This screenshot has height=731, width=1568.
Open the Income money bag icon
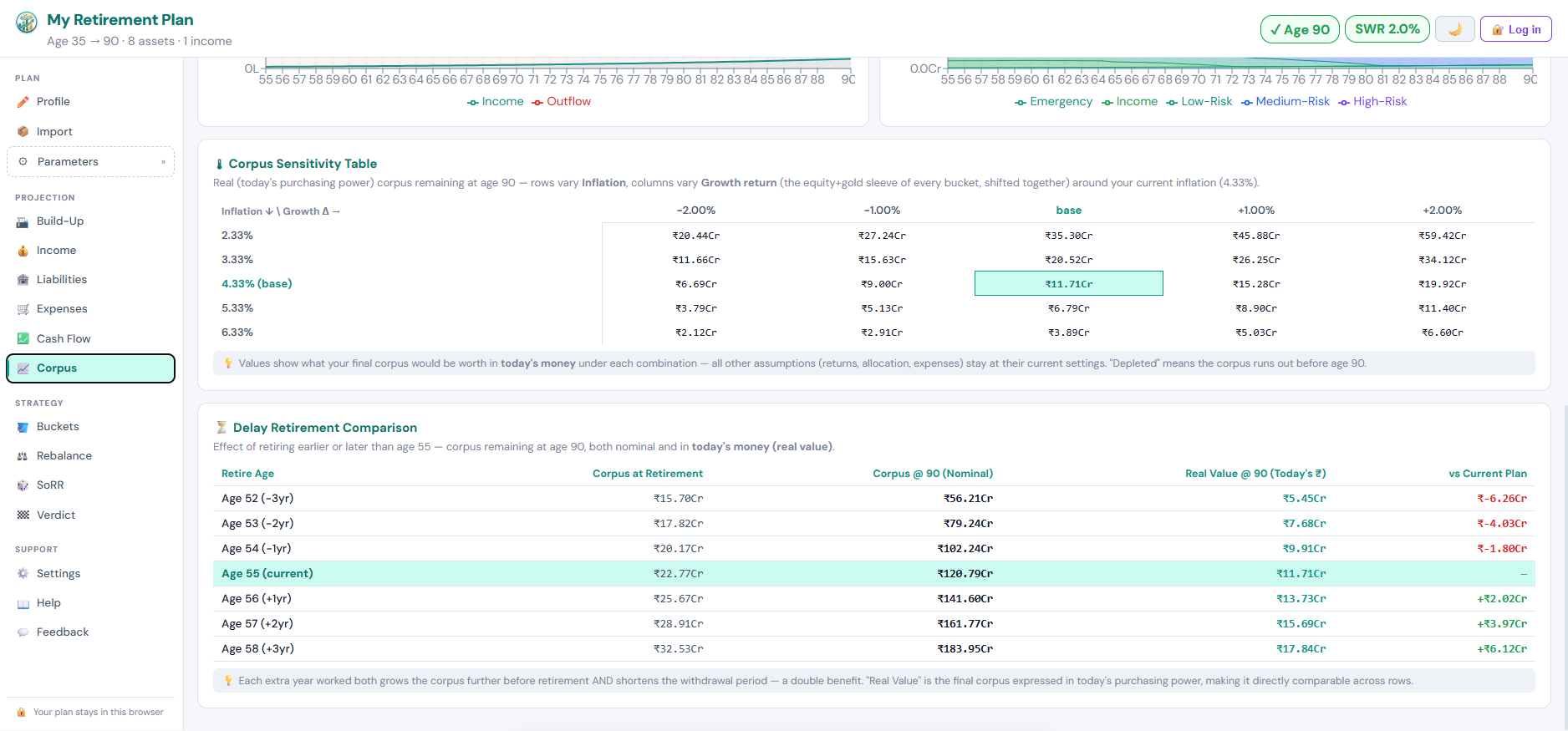click(23, 251)
